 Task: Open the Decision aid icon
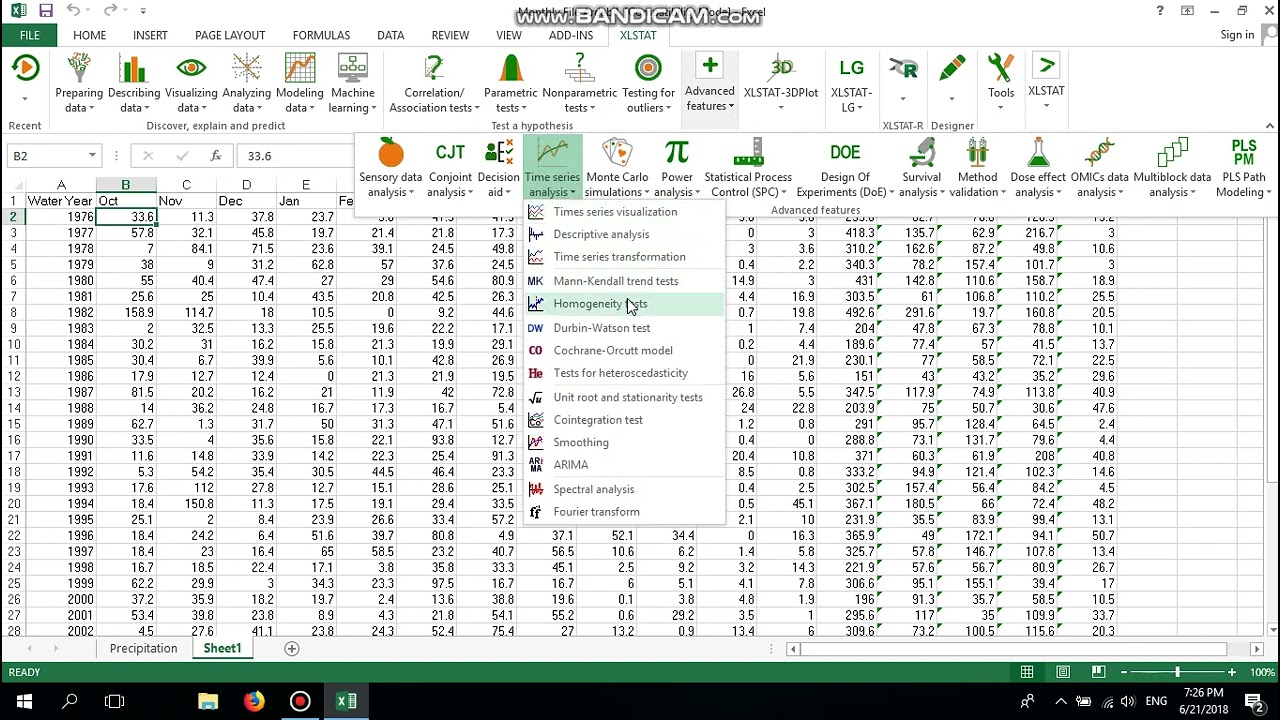(x=498, y=152)
